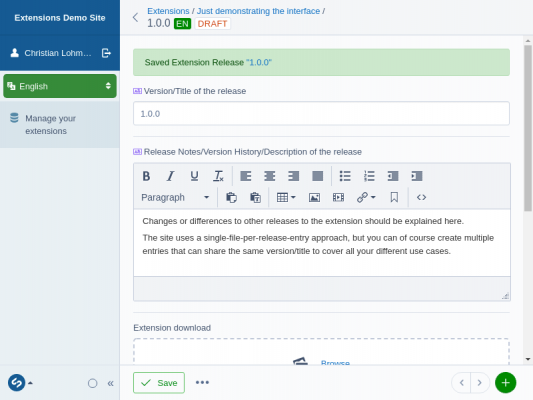Insert an anchor bookmark
533x400 pixels.
tap(394, 197)
